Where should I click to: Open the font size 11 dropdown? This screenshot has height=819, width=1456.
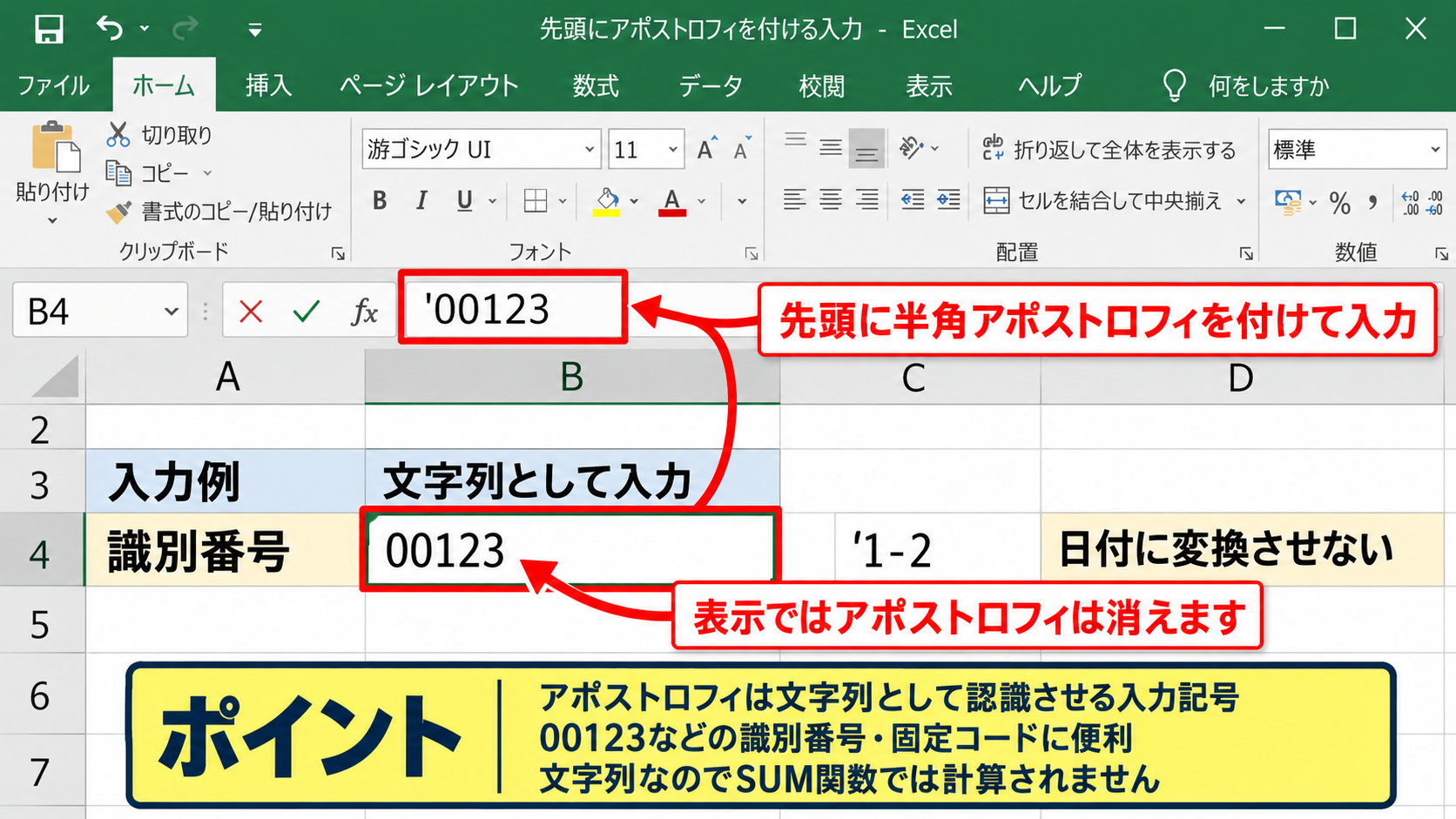click(x=673, y=150)
